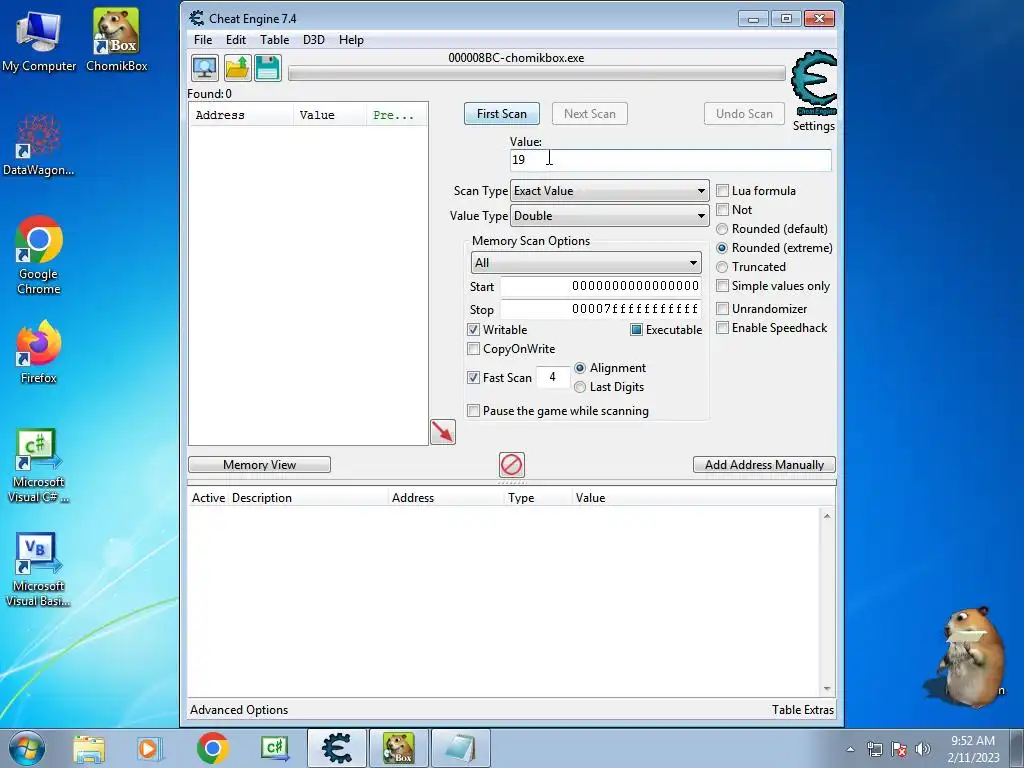
Task: Open the Table menu
Action: point(274,40)
